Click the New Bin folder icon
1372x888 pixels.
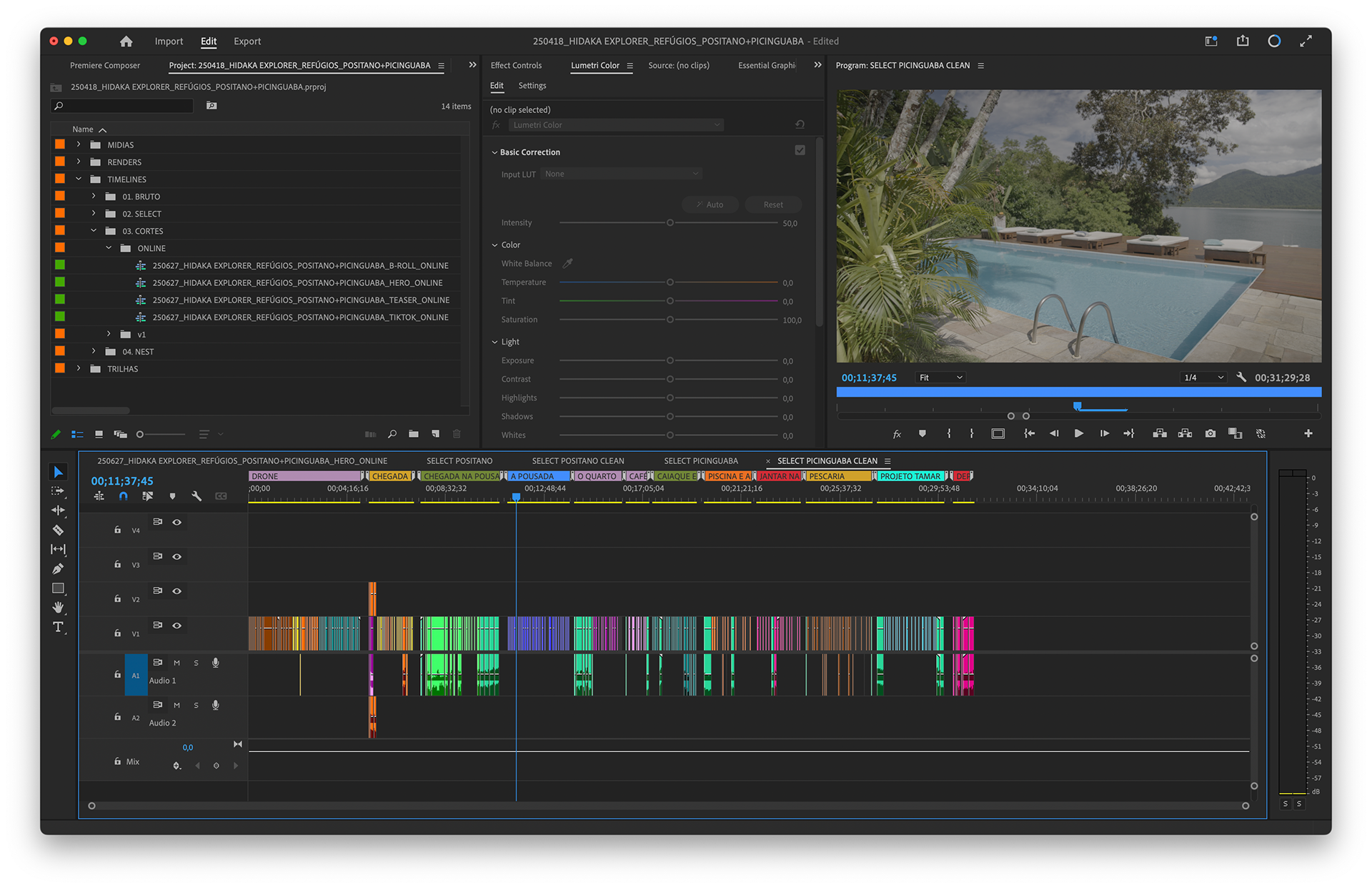tap(414, 434)
